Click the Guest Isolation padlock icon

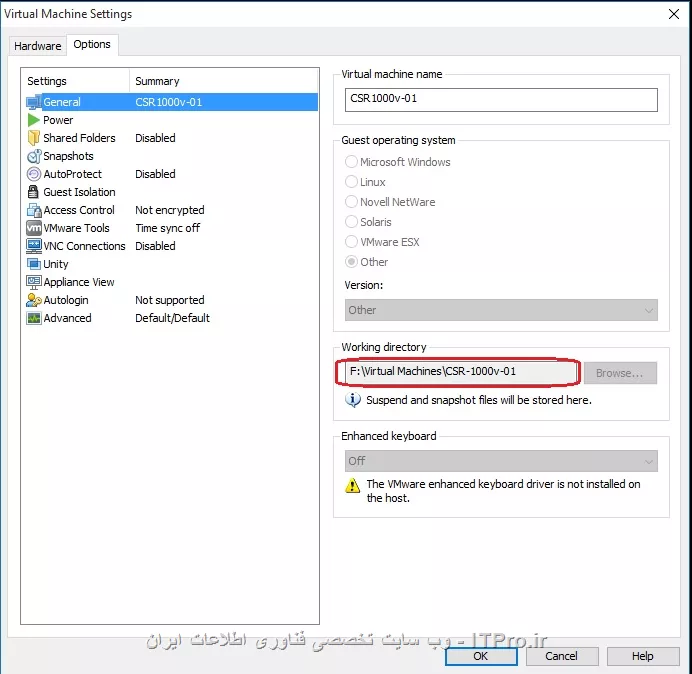[33, 192]
